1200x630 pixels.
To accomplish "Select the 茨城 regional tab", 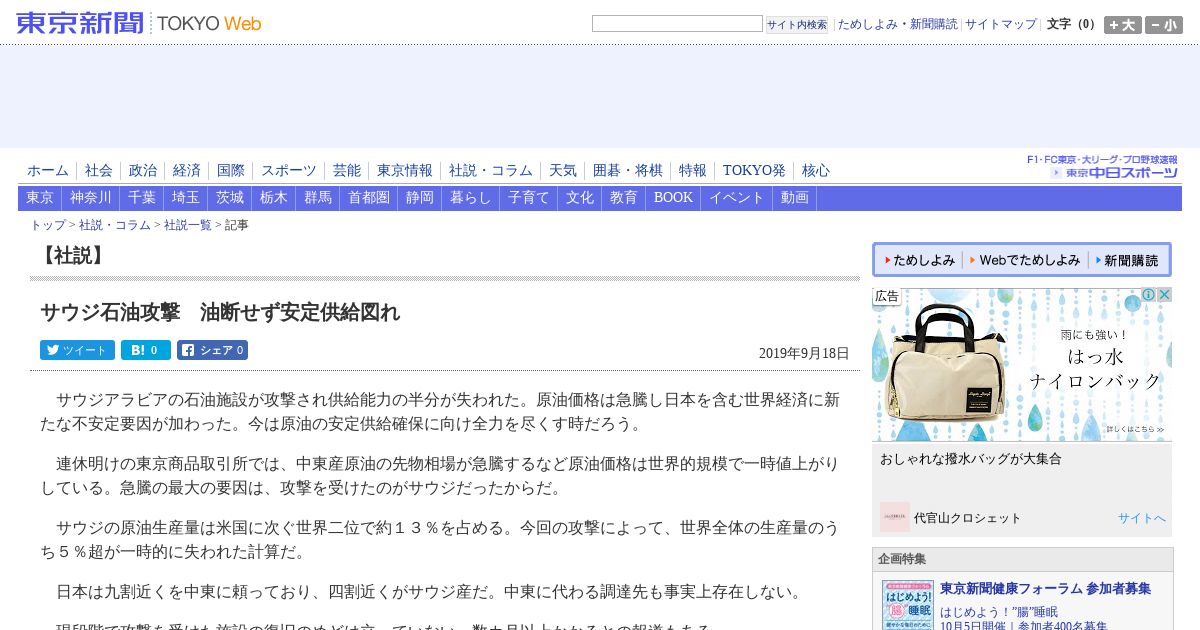I will [x=230, y=198].
